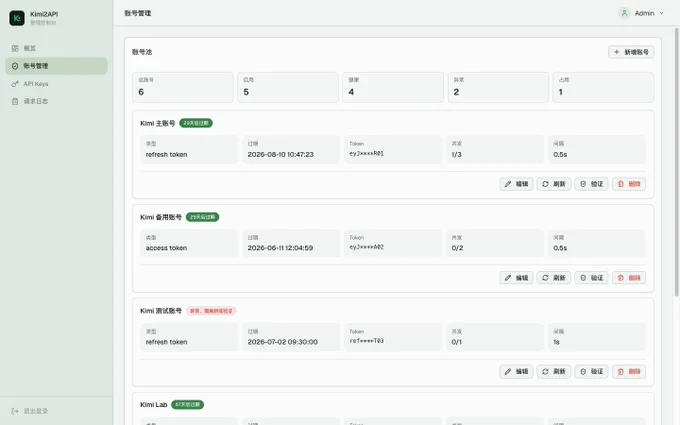Click the access token type value
680x425 pixels.
(x=167, y=248)
